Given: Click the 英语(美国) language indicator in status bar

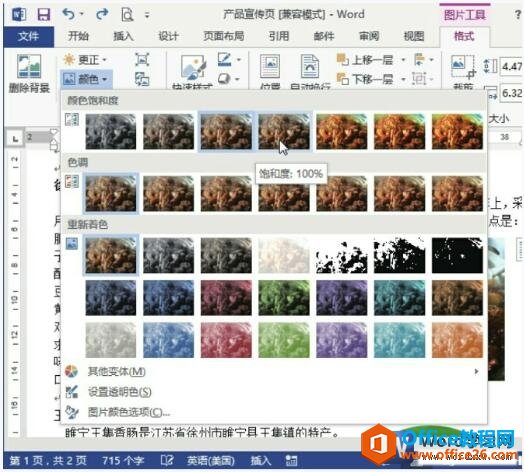Looking at the screenshot, I should pos(211,461).
